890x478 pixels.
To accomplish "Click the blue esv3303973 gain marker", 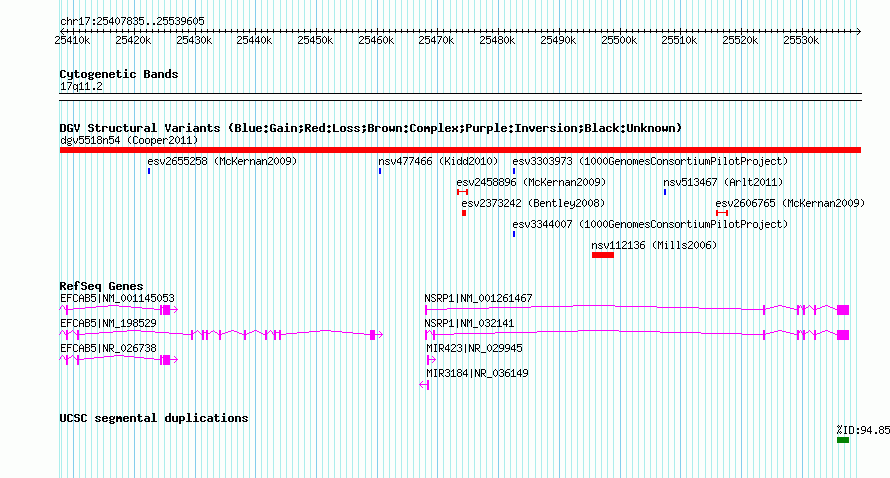I will pos(514,171).
